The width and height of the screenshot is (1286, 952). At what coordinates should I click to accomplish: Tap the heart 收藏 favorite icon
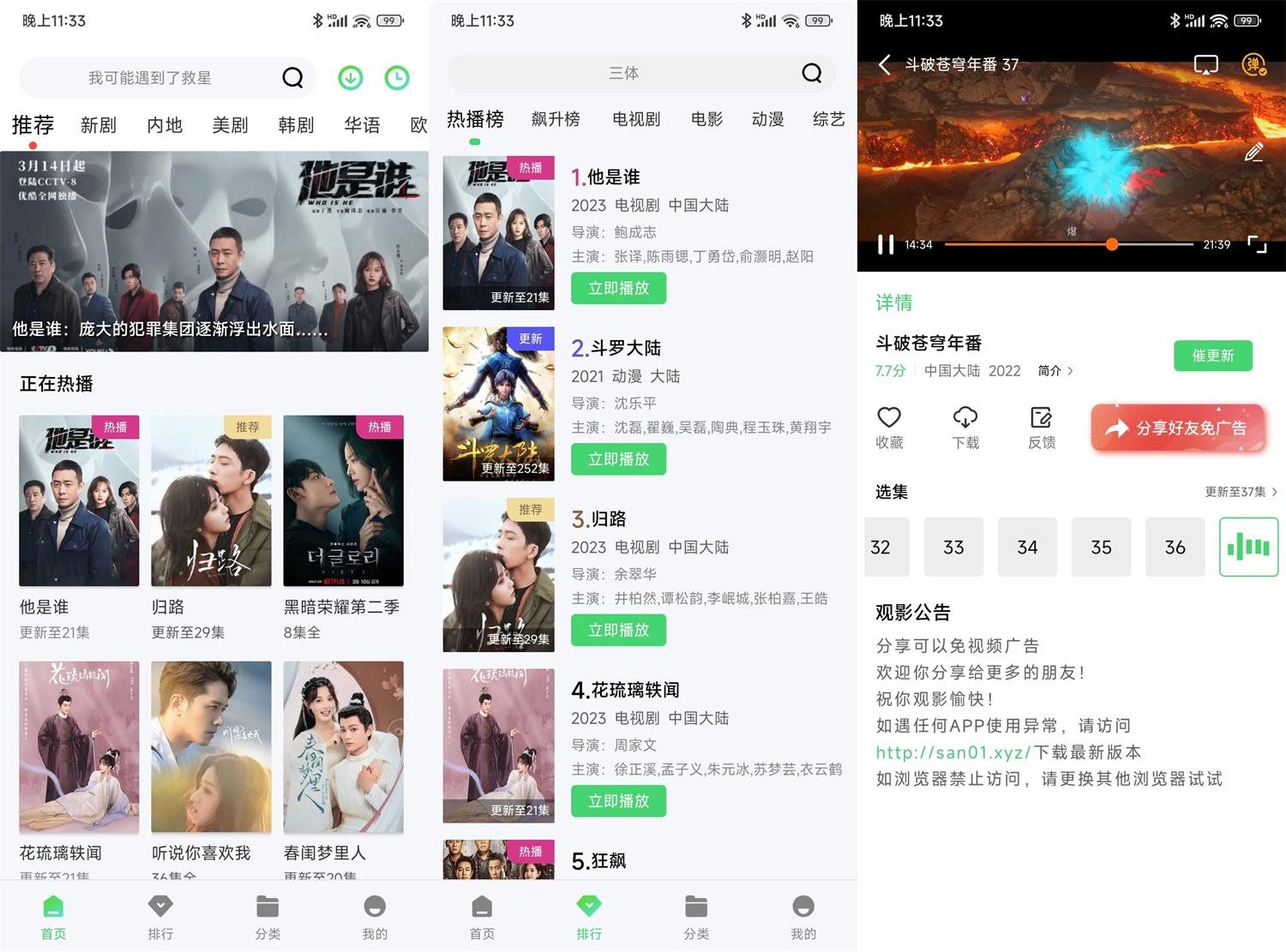pos(889,417)
